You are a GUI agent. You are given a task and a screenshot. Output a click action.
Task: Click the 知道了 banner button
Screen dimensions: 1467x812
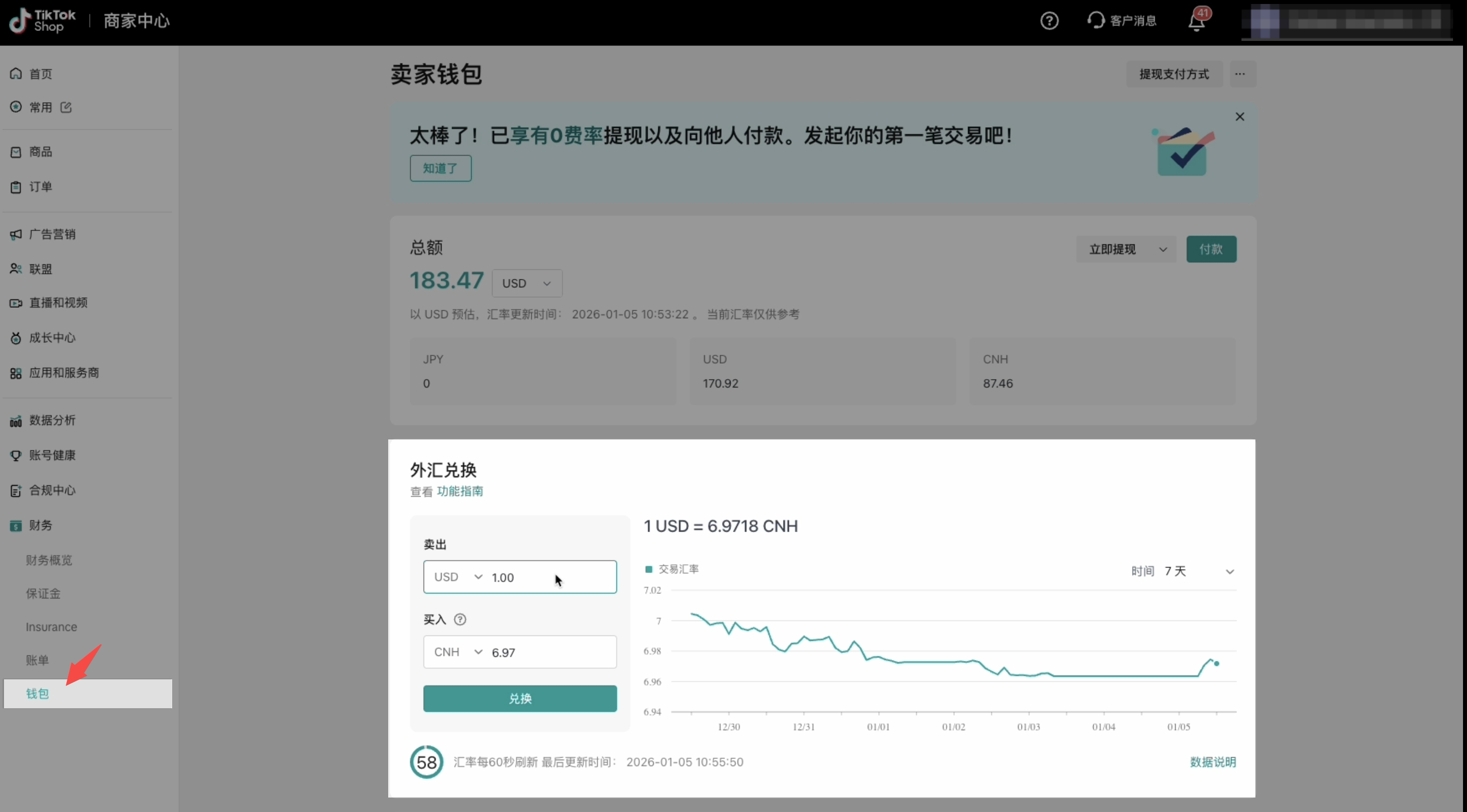point(440,169)
